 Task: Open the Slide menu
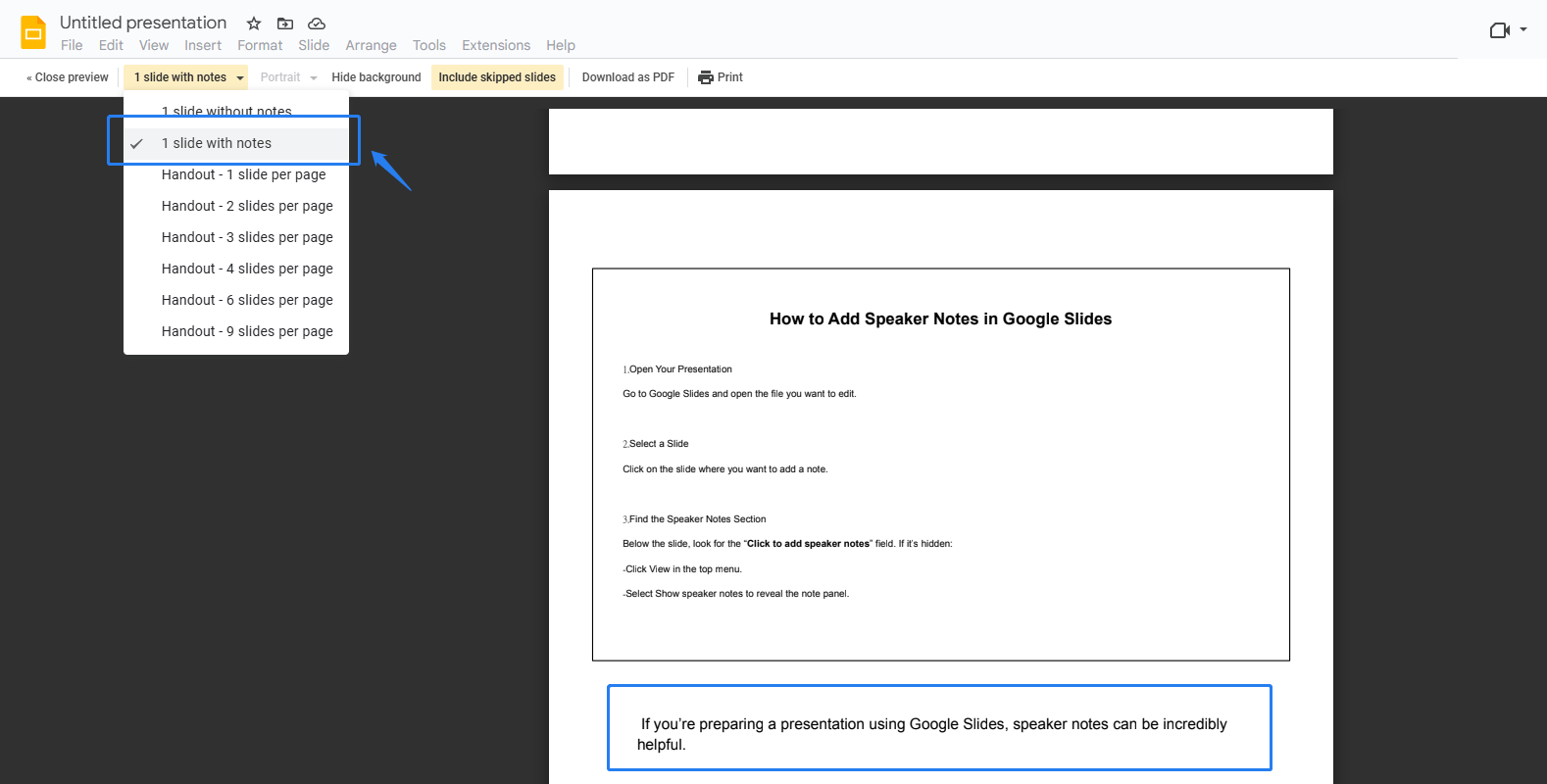[314, 45]
